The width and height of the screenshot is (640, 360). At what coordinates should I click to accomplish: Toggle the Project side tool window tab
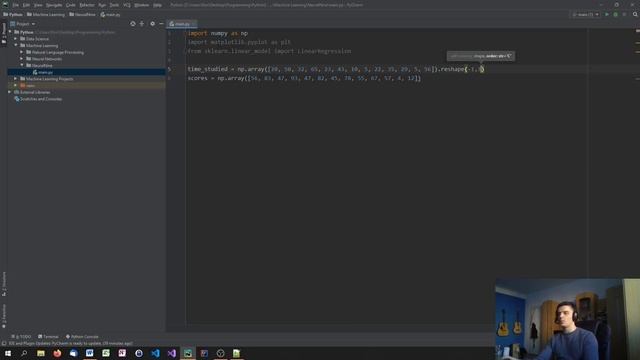pos(4,33)
